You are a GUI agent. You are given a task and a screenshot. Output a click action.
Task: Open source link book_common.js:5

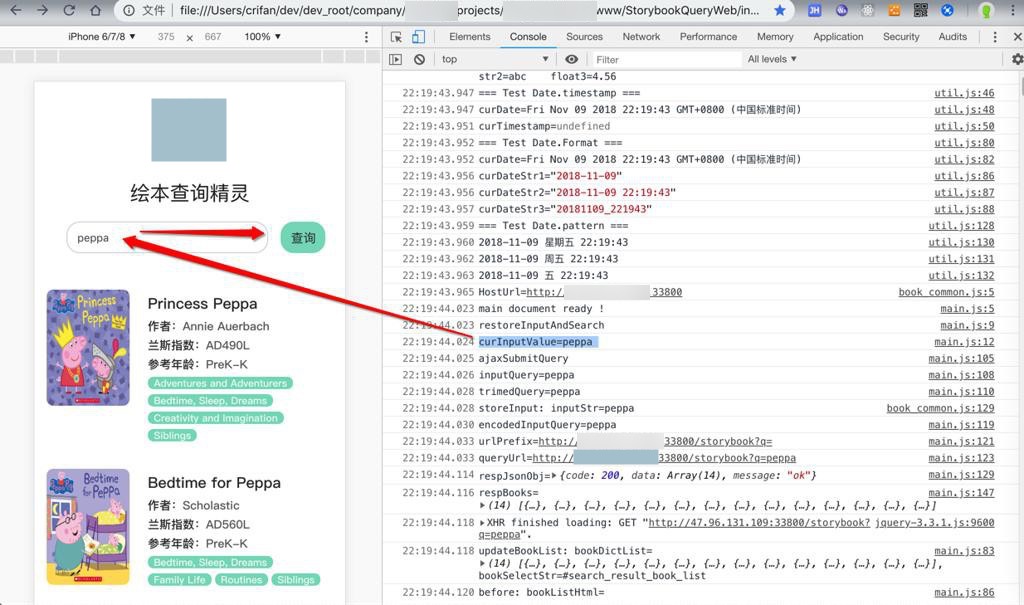tap(946, 292)
